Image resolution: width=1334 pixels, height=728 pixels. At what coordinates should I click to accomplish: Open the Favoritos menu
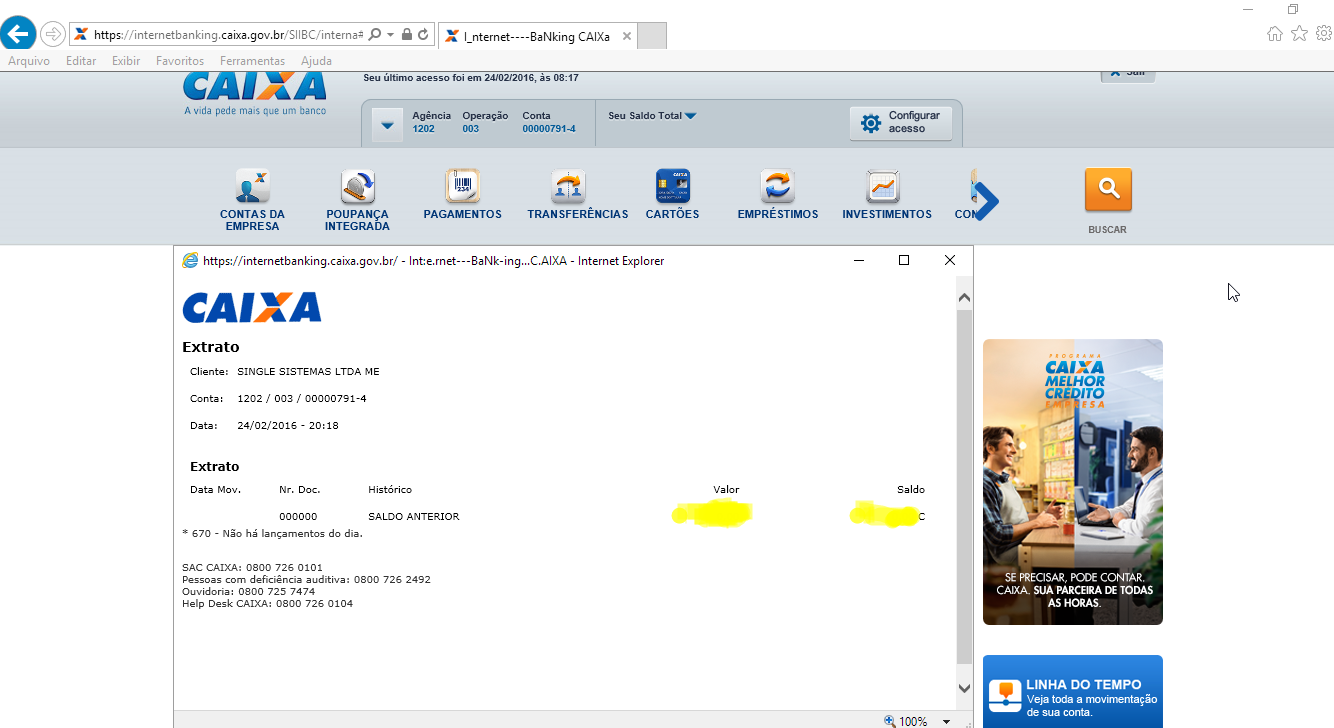(180, 61)
